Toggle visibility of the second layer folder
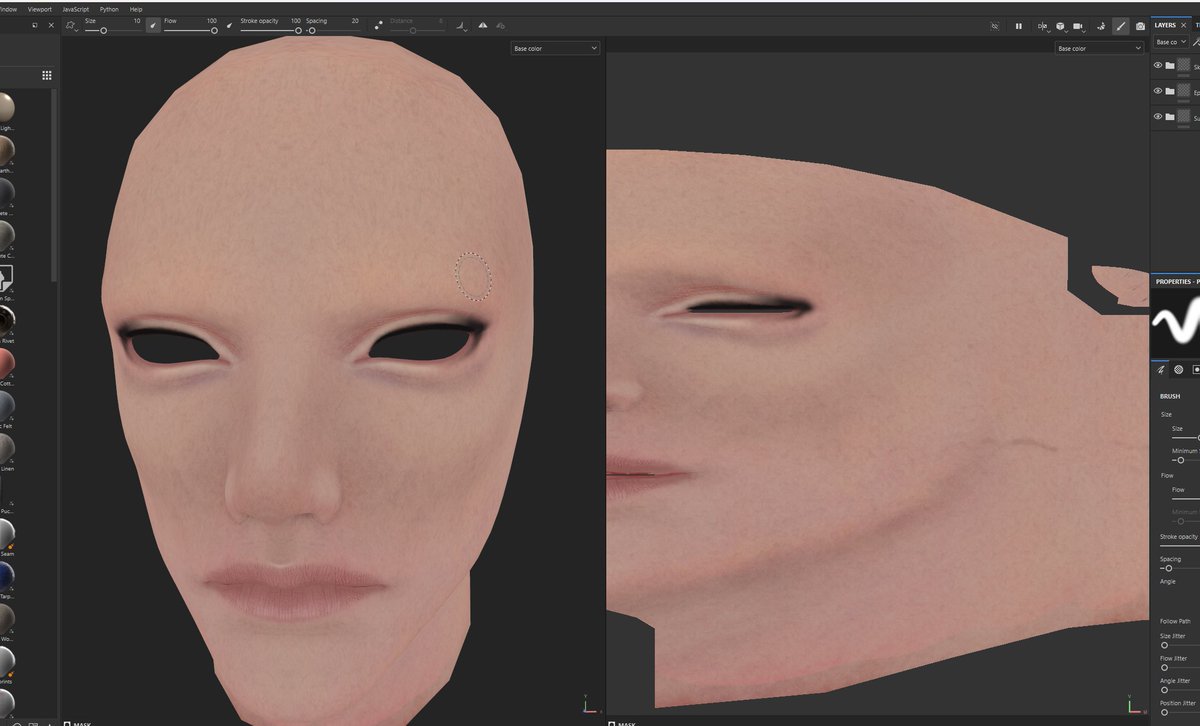 [x=1158, y=91]
